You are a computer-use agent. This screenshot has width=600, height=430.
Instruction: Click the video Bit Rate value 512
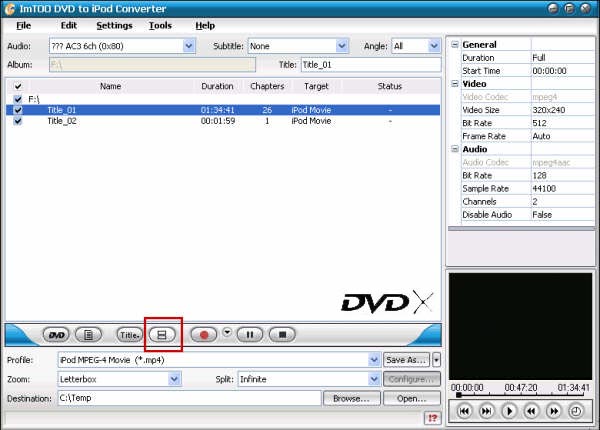[x=539, y=123]
